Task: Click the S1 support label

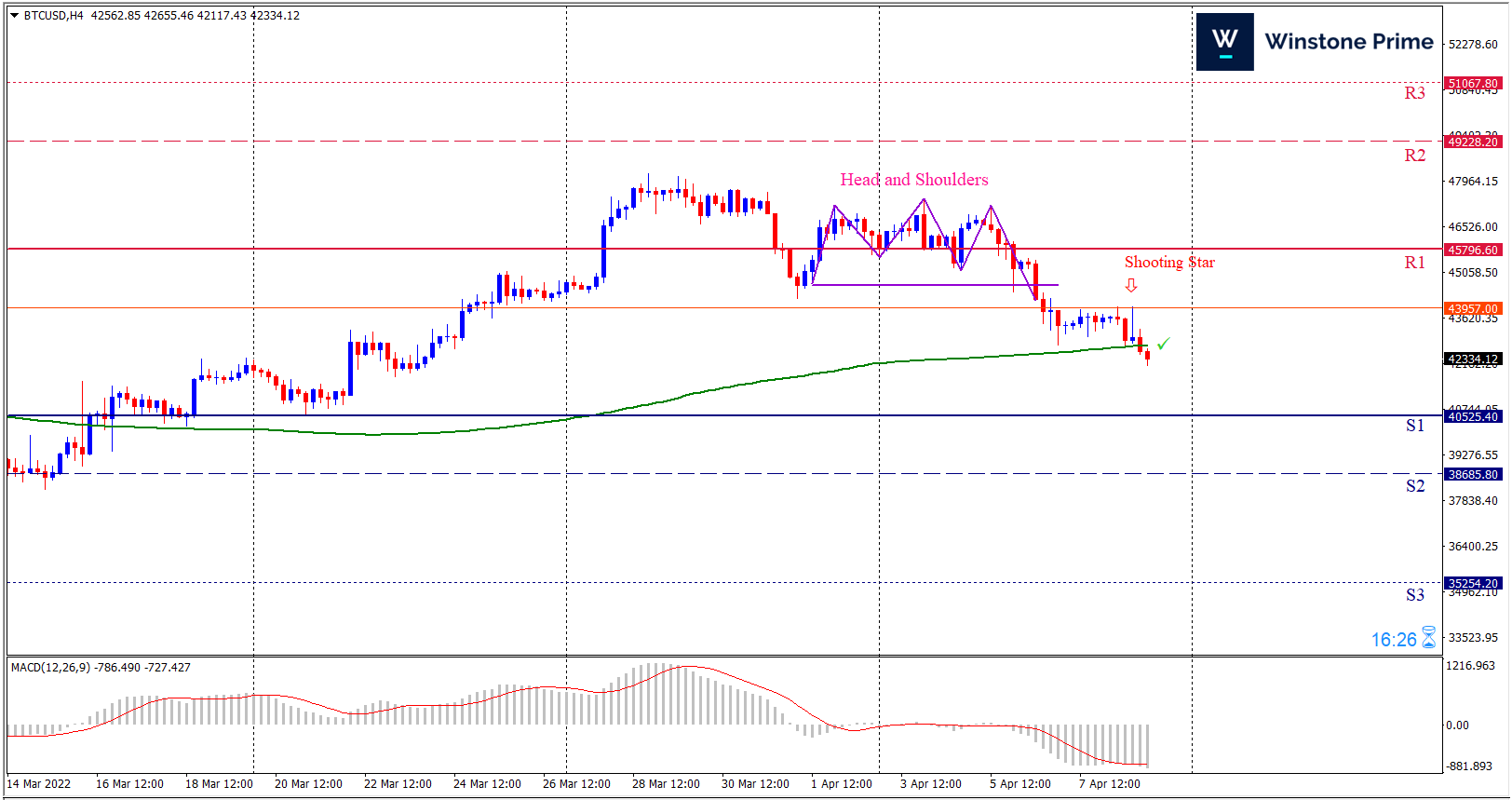Action: [1414, 426]
